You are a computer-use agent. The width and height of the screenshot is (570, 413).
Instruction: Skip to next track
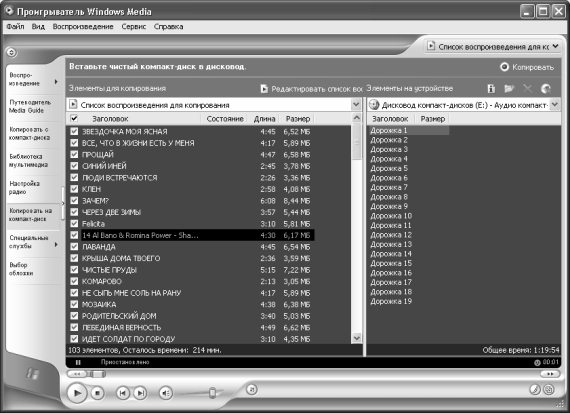[x=140, y=393]
